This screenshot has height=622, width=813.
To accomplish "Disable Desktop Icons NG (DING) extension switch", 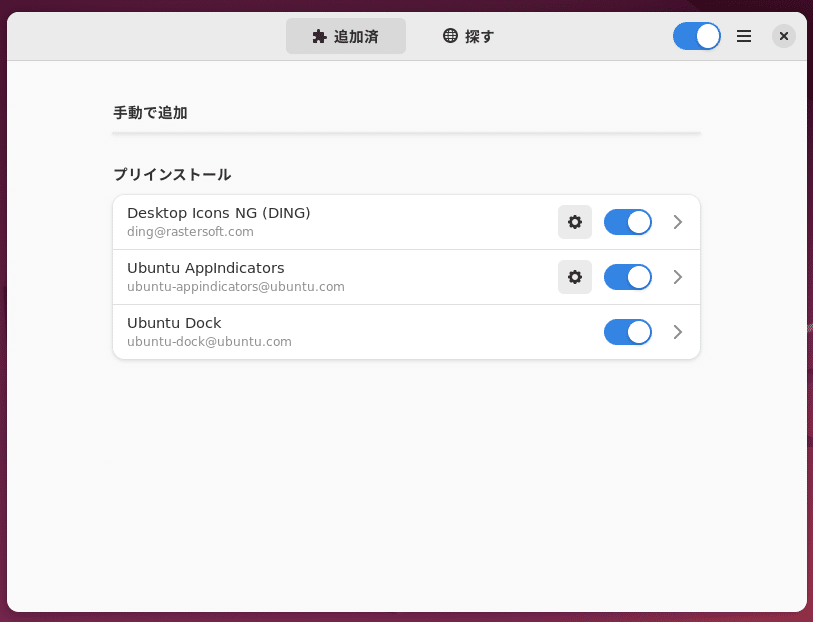I will tap(627, 222).
